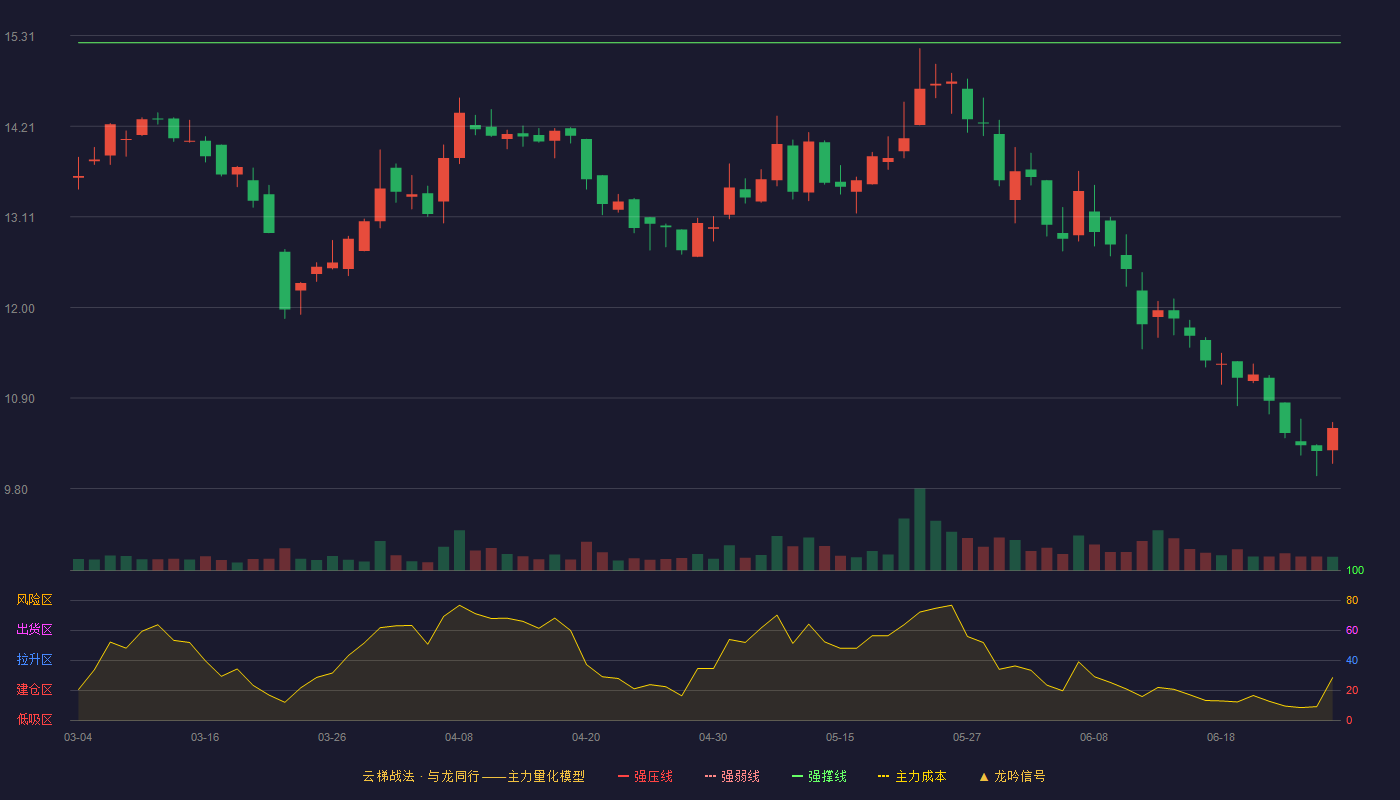
Task: Click the 06-18 date label
Action: click(x=1221, y=737)
